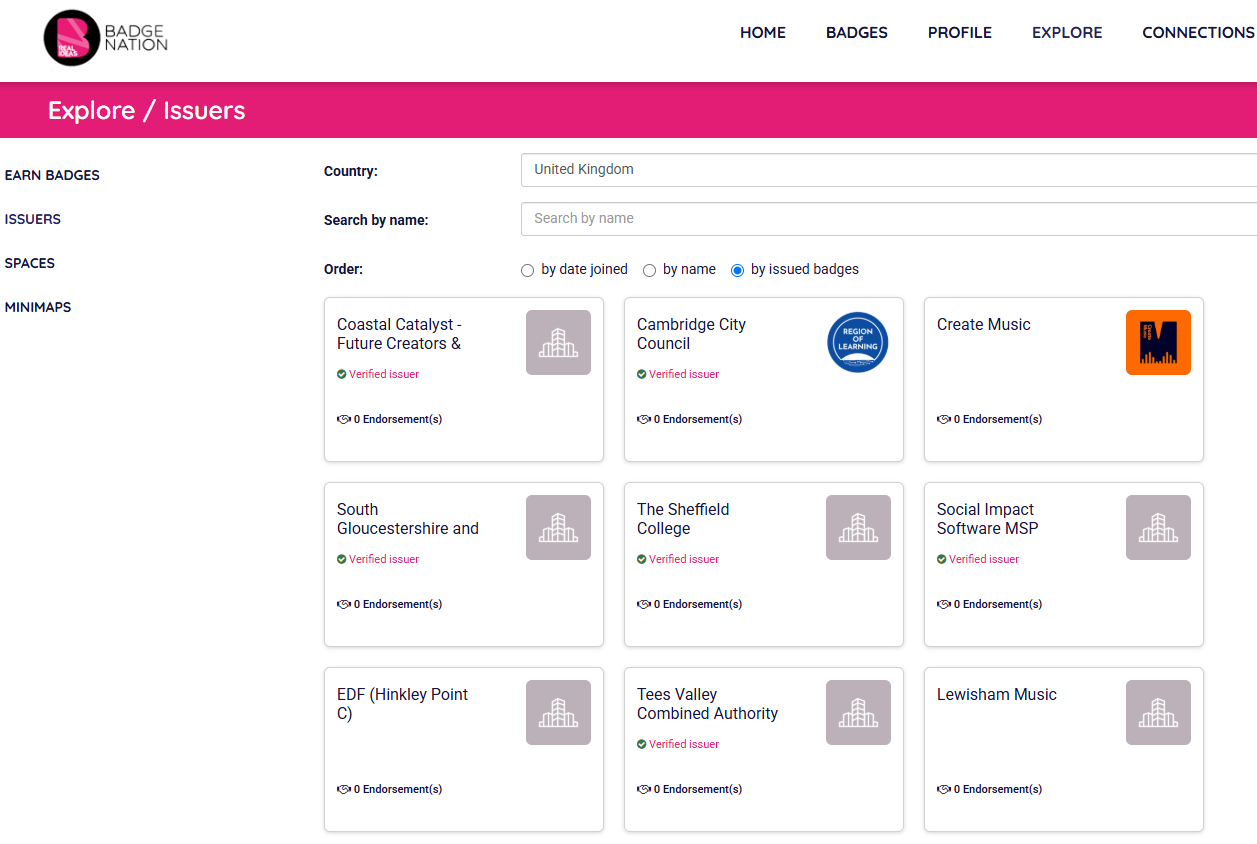Select order by date joined
The image size is (1257, 844).
(528, 270)
